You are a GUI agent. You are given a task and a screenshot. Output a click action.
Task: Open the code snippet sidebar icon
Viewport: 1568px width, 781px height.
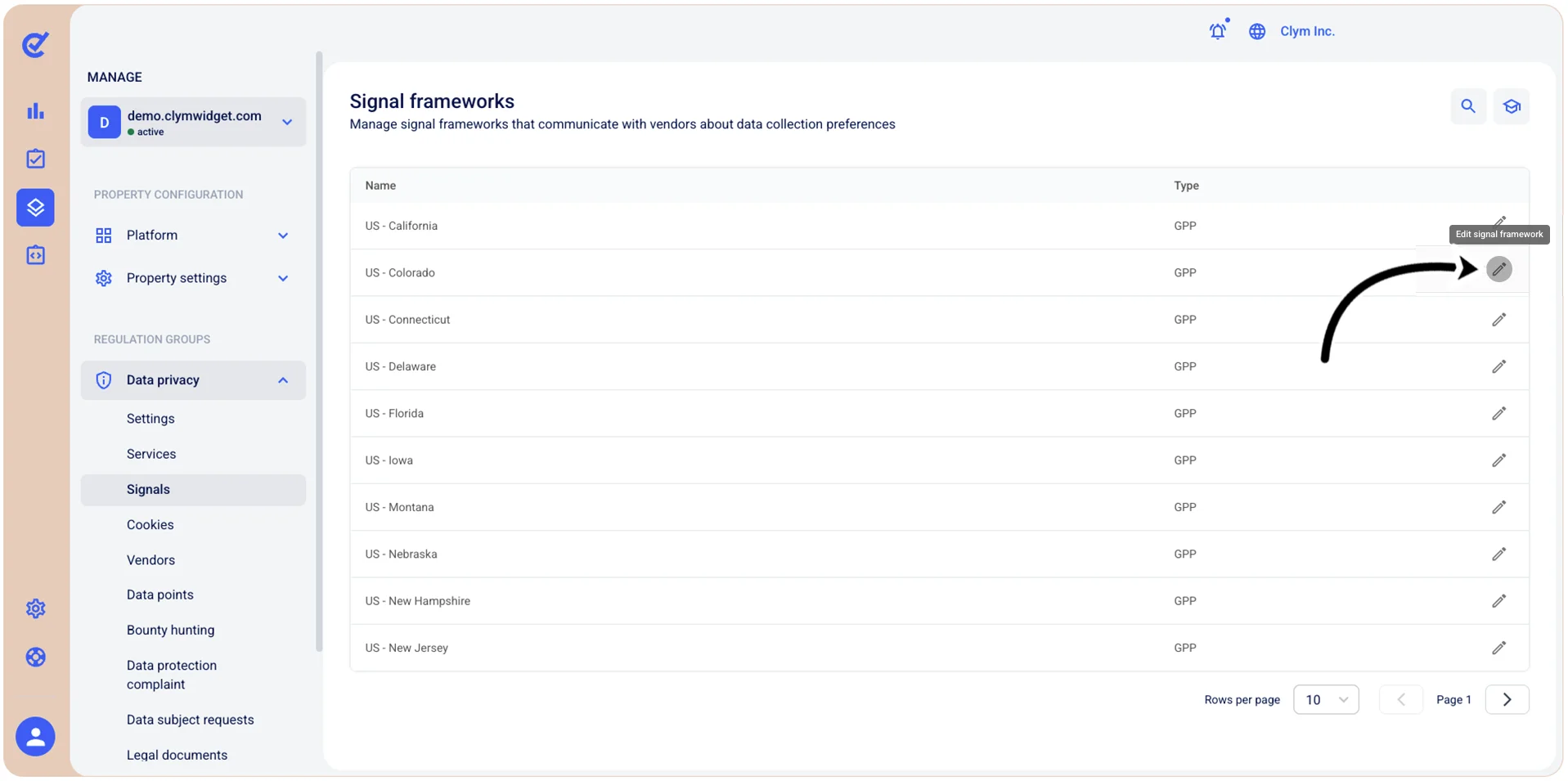pyautogui.click(x=35, y=255)
